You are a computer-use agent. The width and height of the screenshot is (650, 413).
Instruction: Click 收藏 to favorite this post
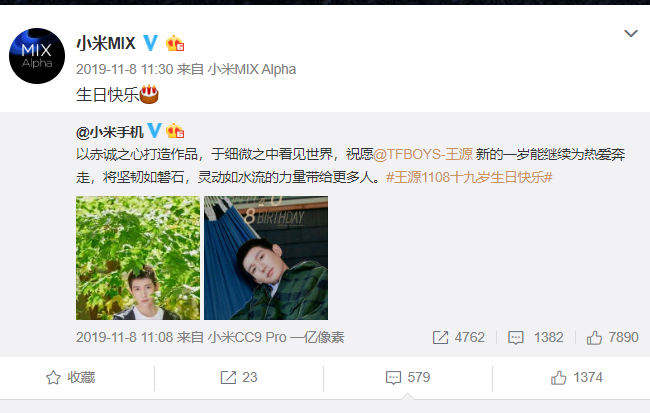pos(70,377)
